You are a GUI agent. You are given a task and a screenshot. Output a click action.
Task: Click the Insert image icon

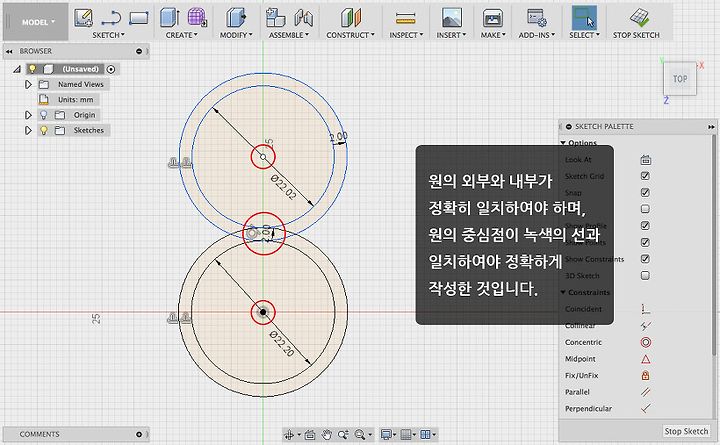[451, 18]
